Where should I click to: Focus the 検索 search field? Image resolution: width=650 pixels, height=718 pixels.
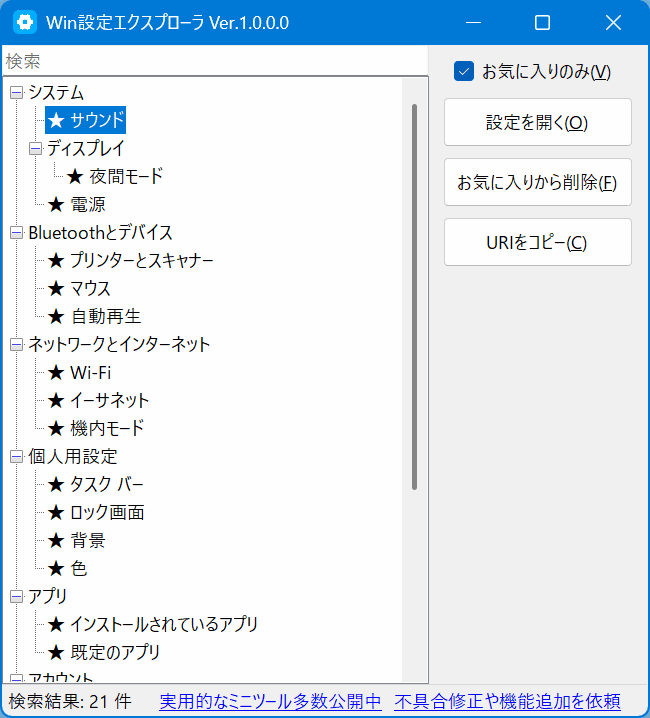[x=215, y=61]
